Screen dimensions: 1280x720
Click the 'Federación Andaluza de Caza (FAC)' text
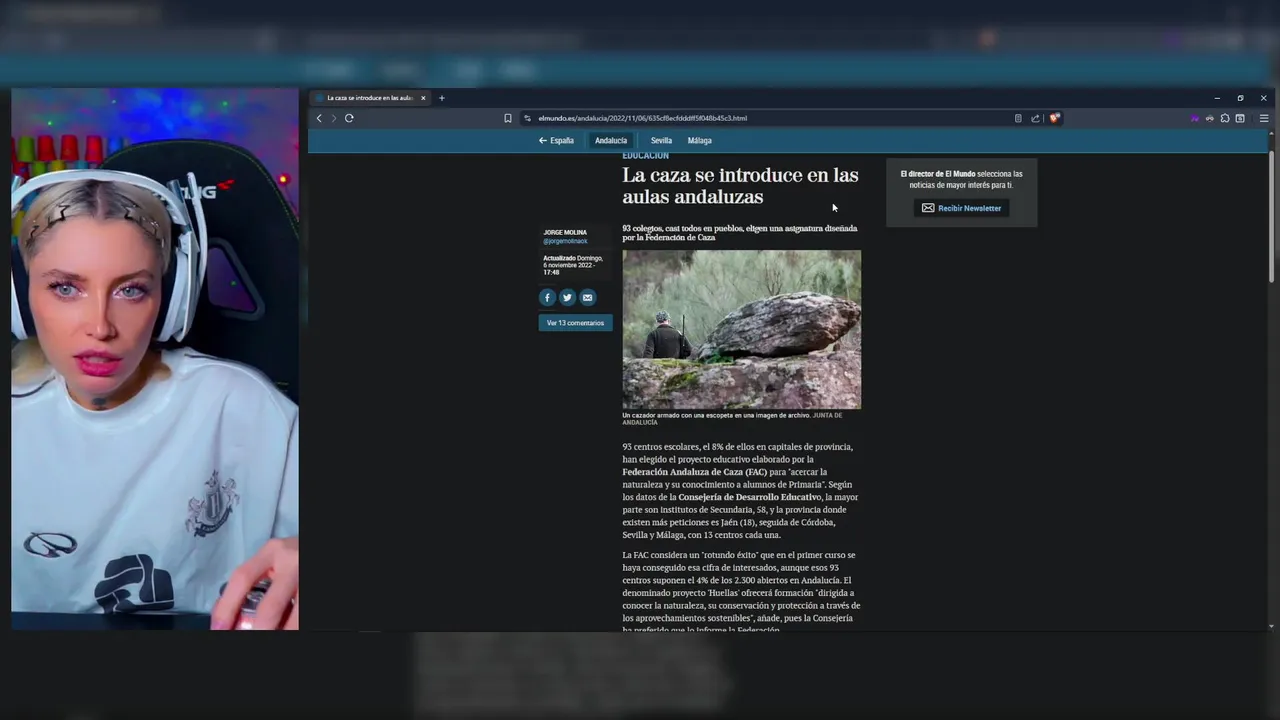694,472
